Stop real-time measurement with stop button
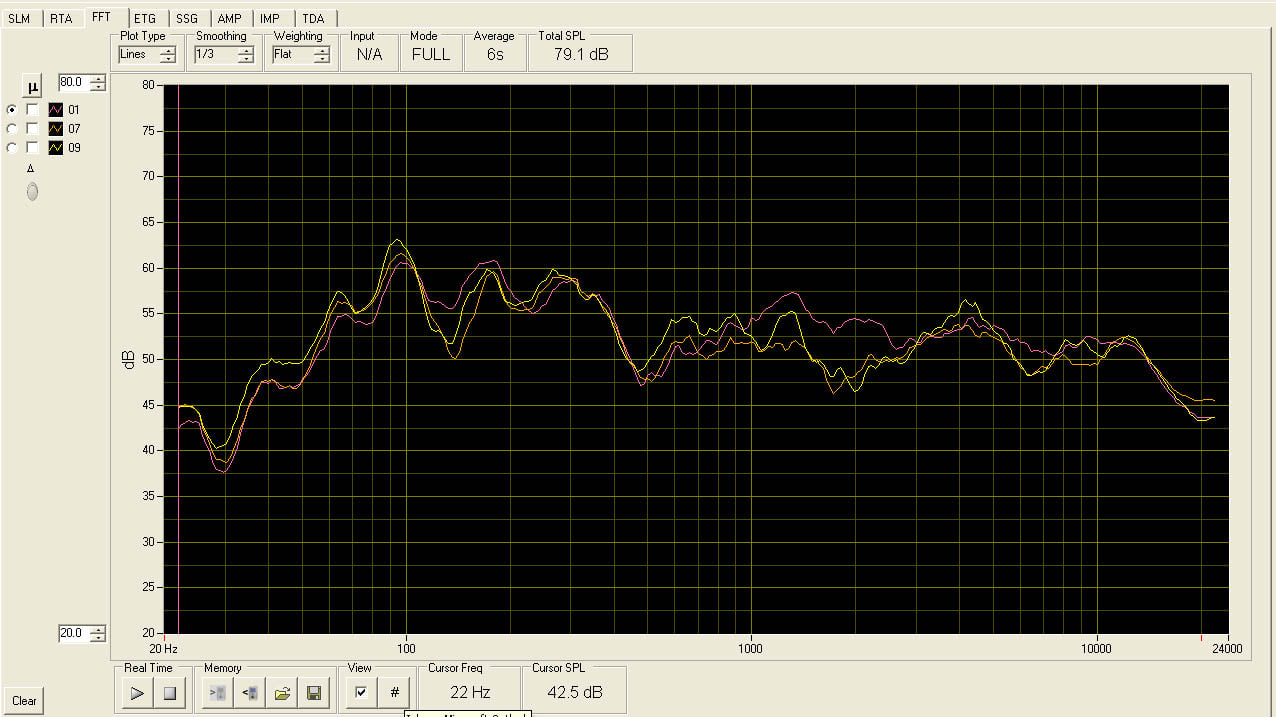The height and width of the screenshot is (717, 1276). [x=169, y=692]
